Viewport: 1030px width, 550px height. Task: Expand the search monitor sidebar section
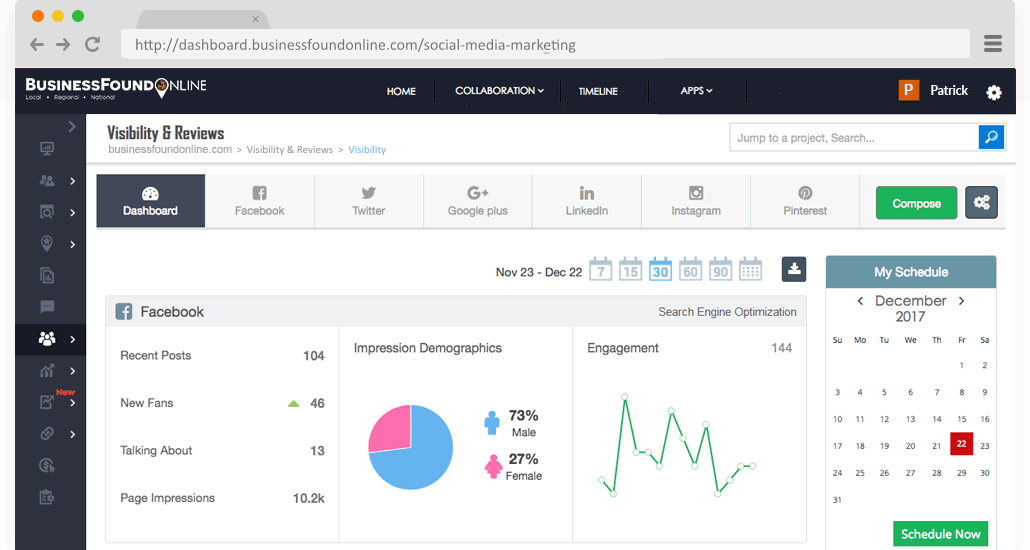coord(72,213)
